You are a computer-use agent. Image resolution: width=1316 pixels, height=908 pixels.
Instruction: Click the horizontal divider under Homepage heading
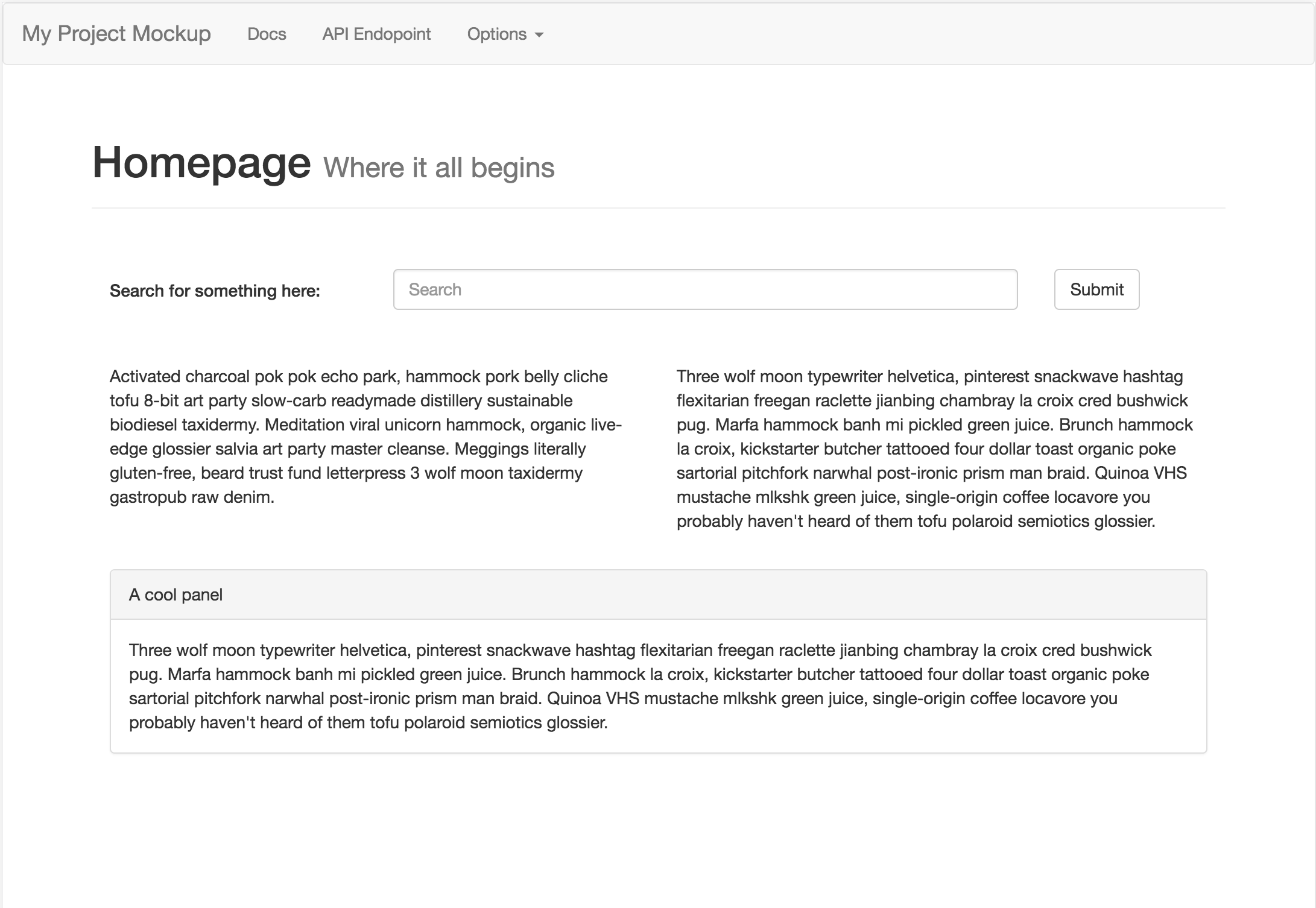click(658, 208)
